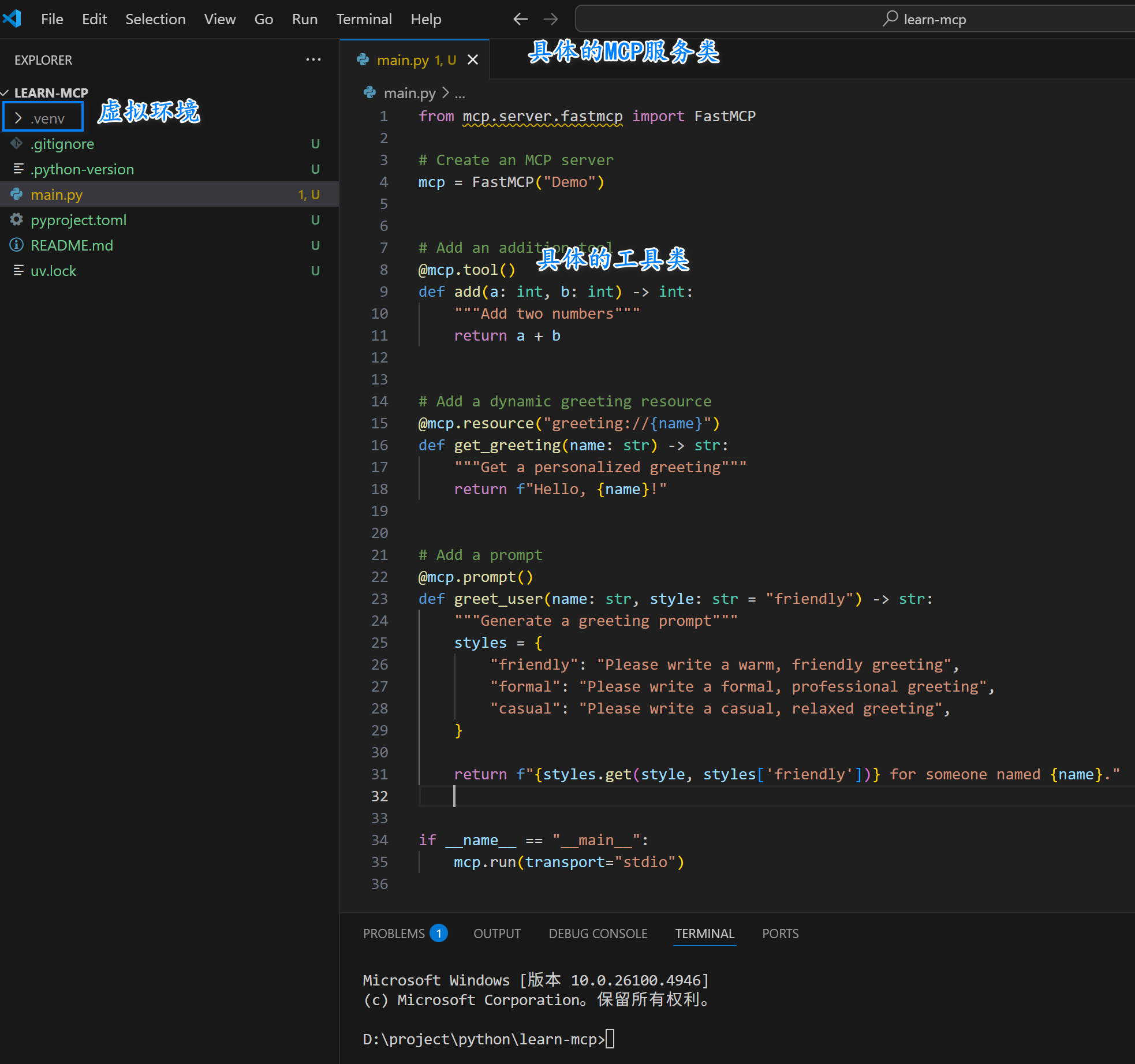
Task: Open the File menu
Action: pos(52,19)
